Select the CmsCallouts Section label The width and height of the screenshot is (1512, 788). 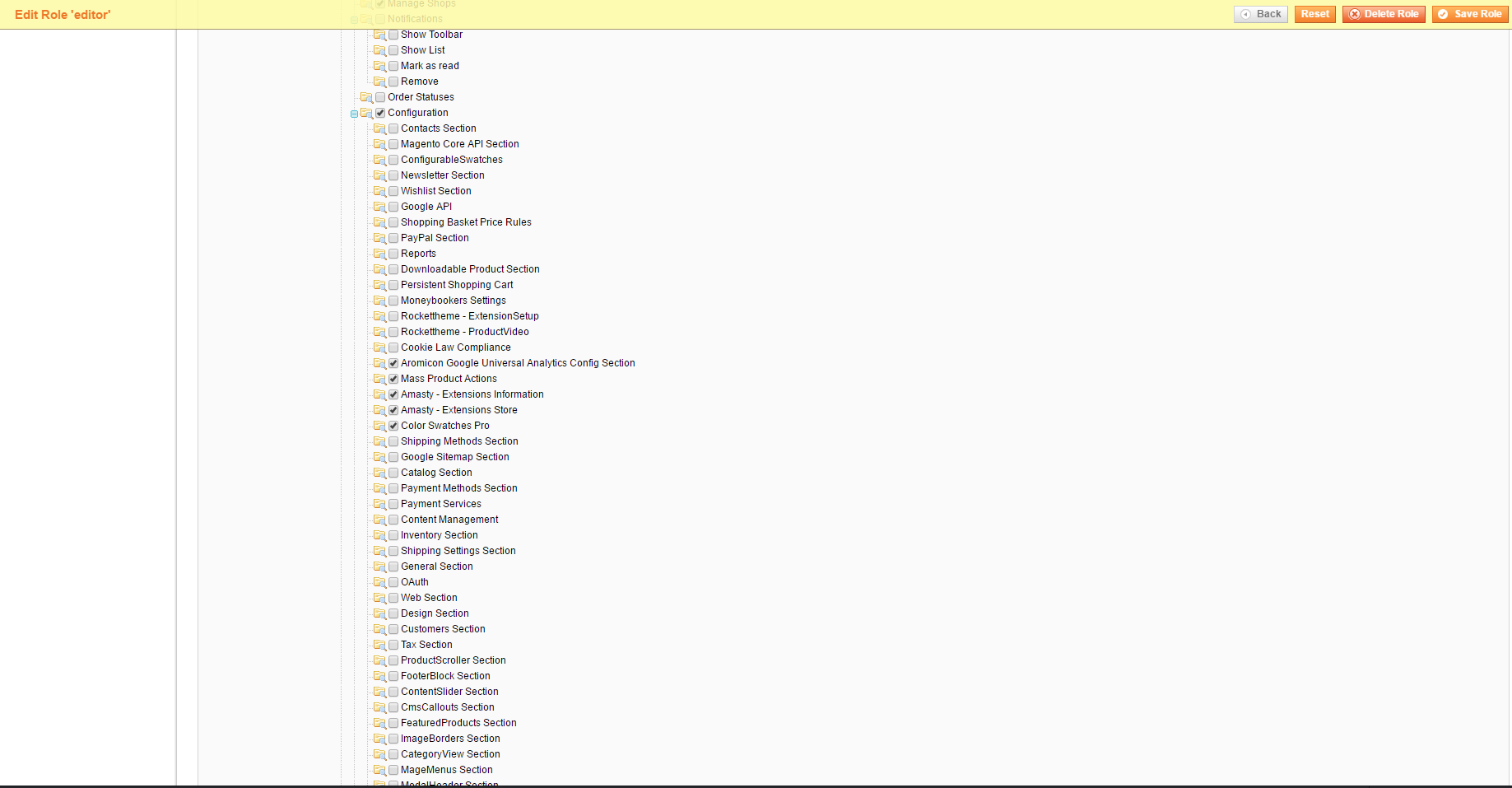tap(448, 707)
